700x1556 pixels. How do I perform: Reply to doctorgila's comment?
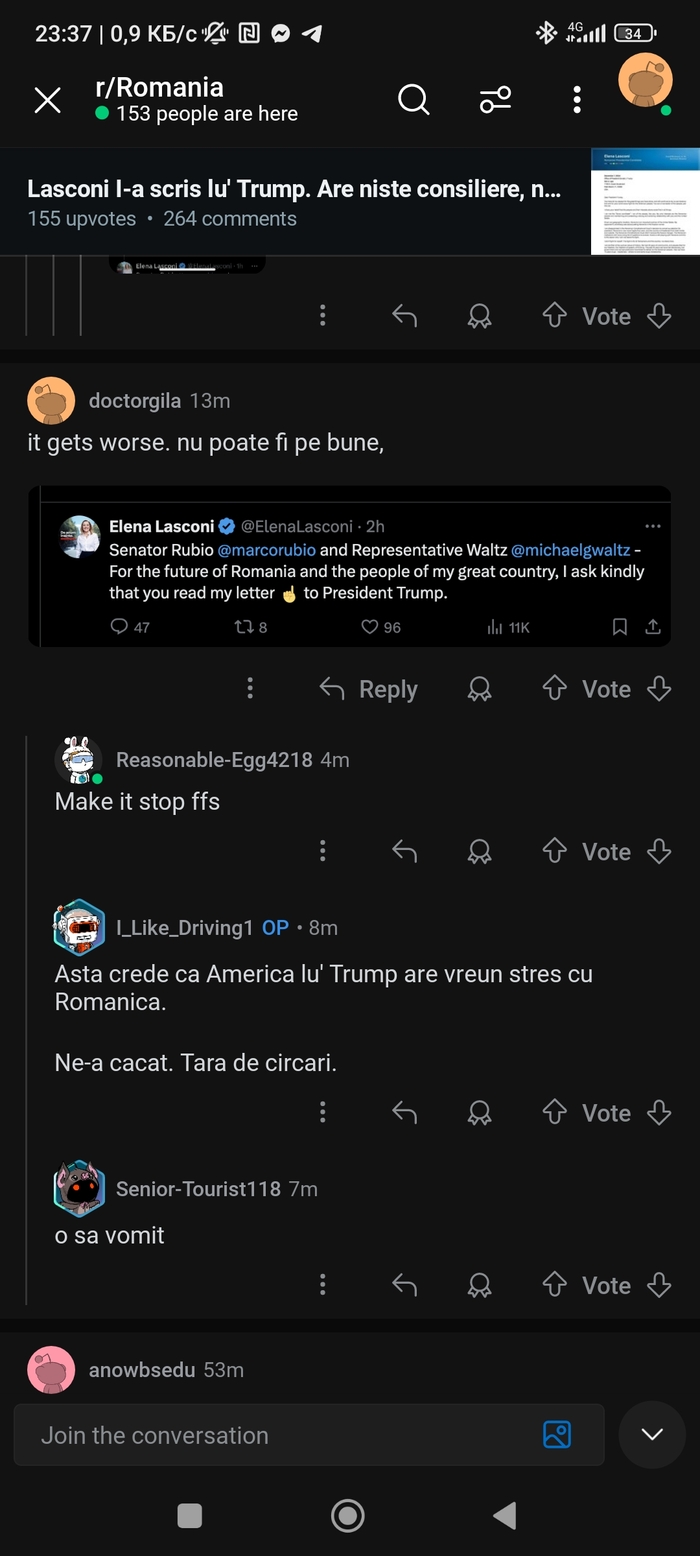(x=368, y=689)
